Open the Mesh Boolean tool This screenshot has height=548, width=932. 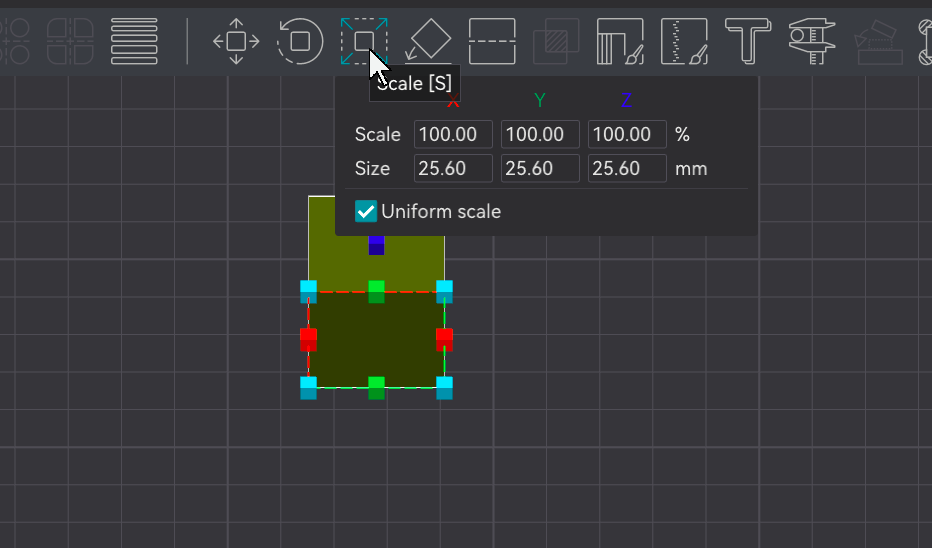click(556, 42)
